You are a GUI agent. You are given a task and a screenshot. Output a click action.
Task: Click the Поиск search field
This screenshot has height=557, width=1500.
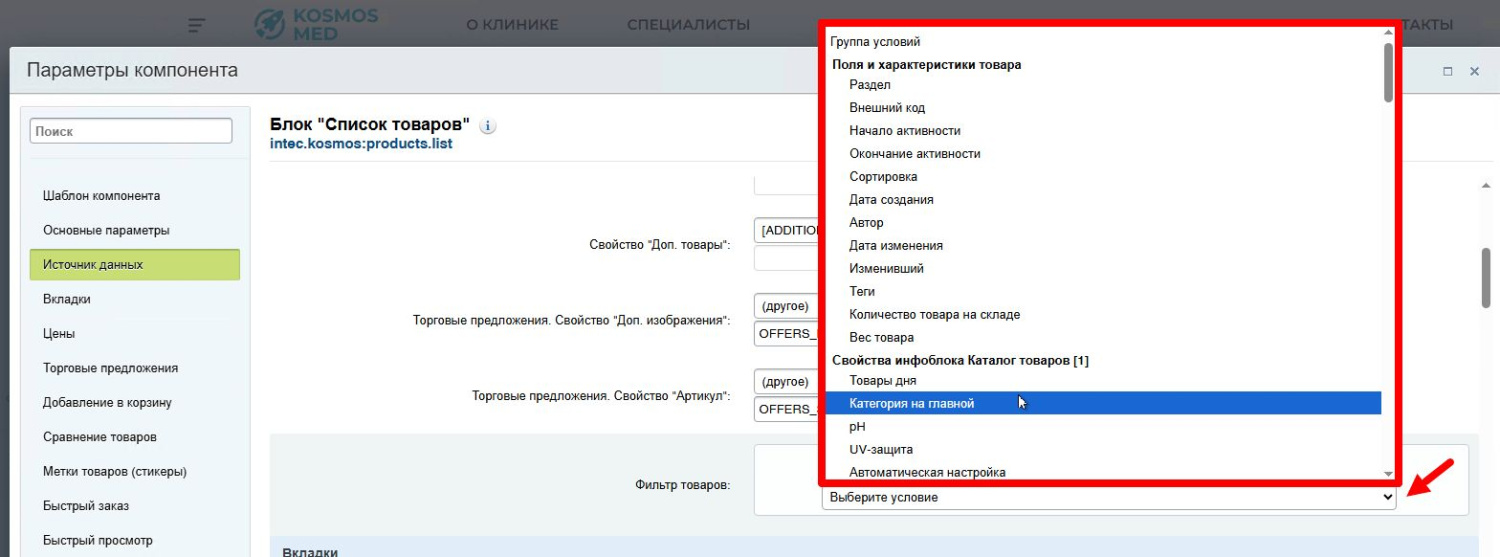[x=132, y=131]
